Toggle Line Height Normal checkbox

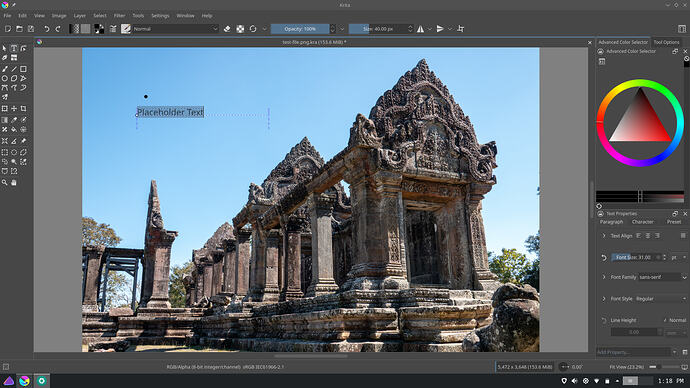coord(665,320)
